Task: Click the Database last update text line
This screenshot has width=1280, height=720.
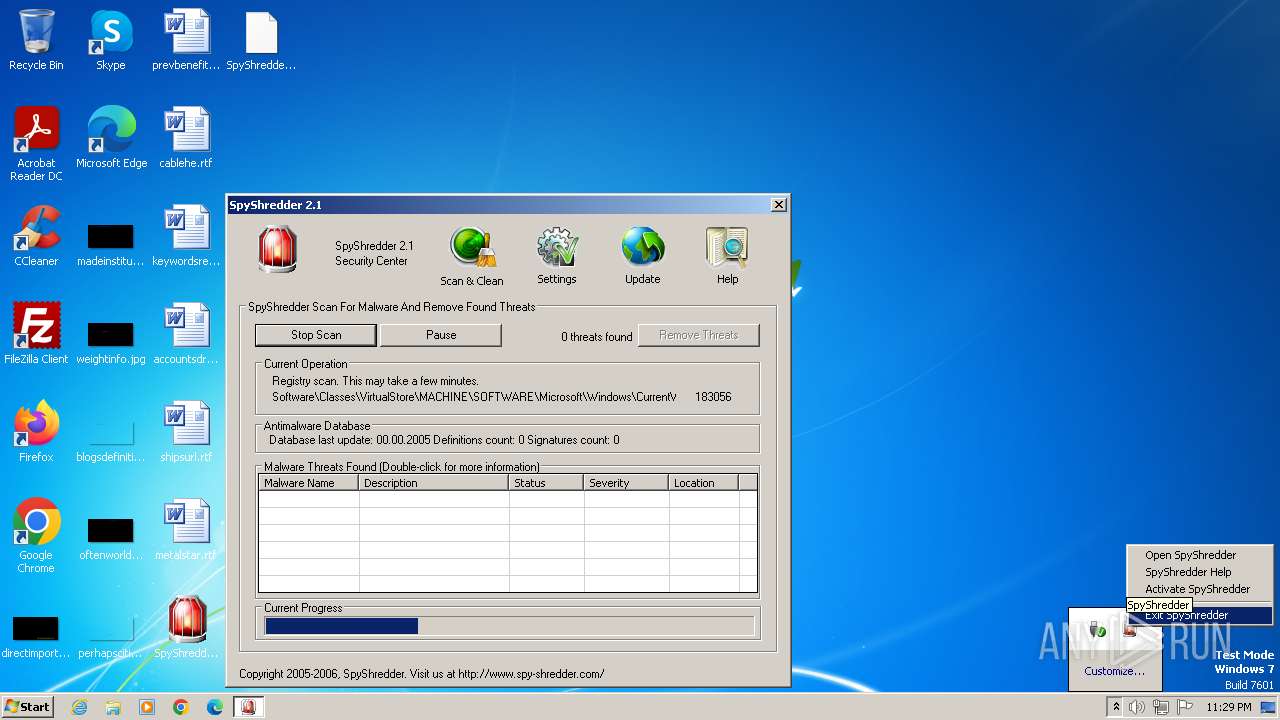Action: (444, 440)
